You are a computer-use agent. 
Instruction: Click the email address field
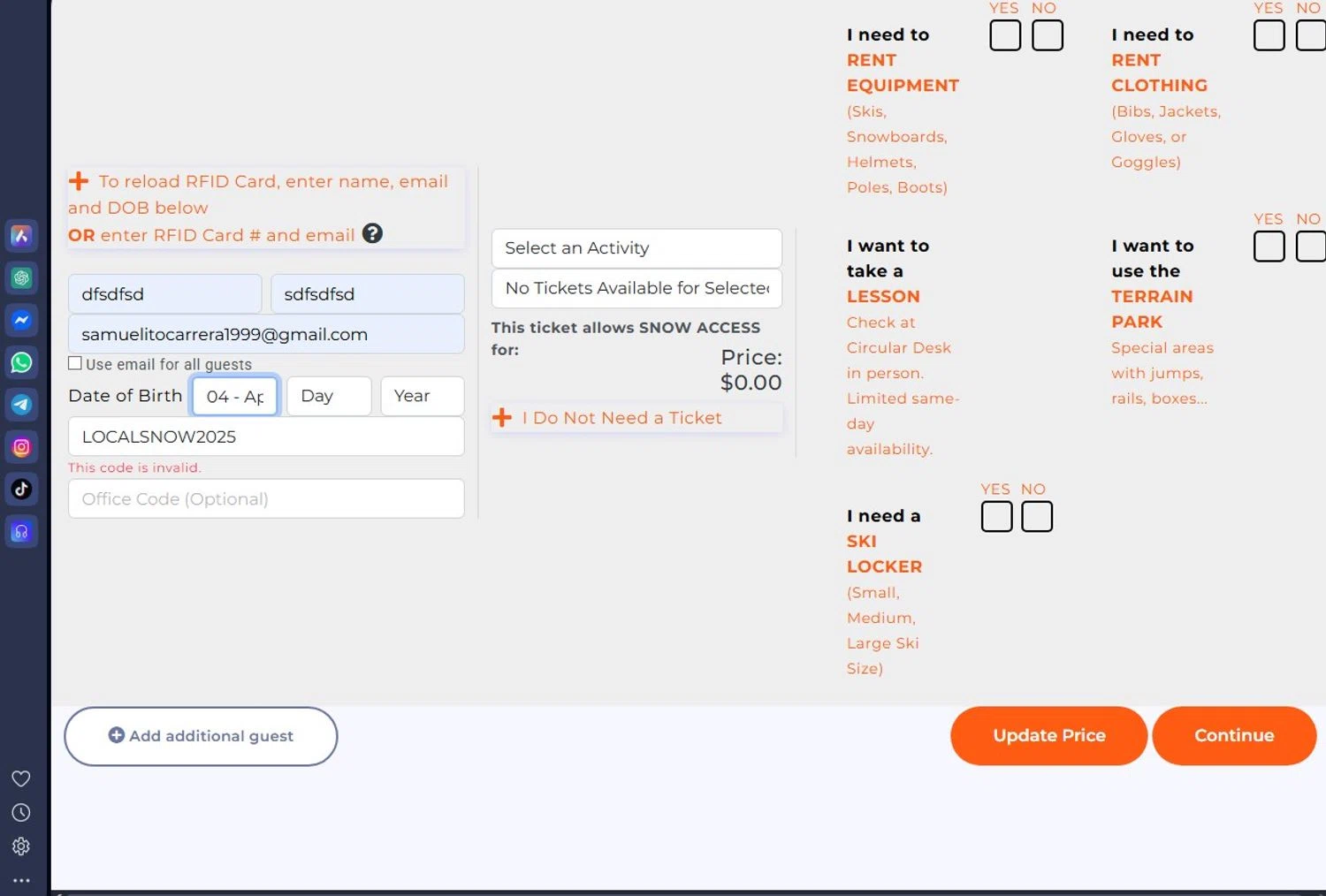[266, 334]
